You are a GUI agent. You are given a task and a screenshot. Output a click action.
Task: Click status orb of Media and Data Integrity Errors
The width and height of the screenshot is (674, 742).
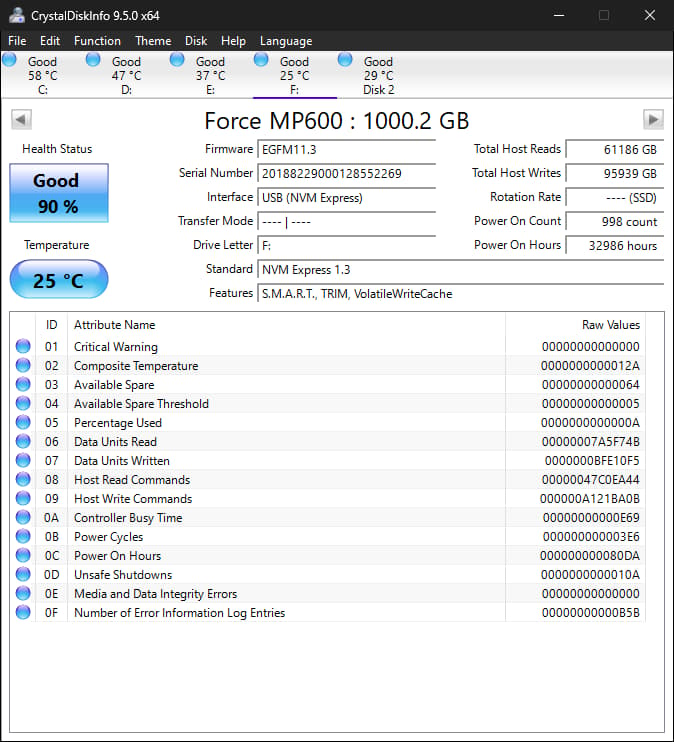[23, 593]
